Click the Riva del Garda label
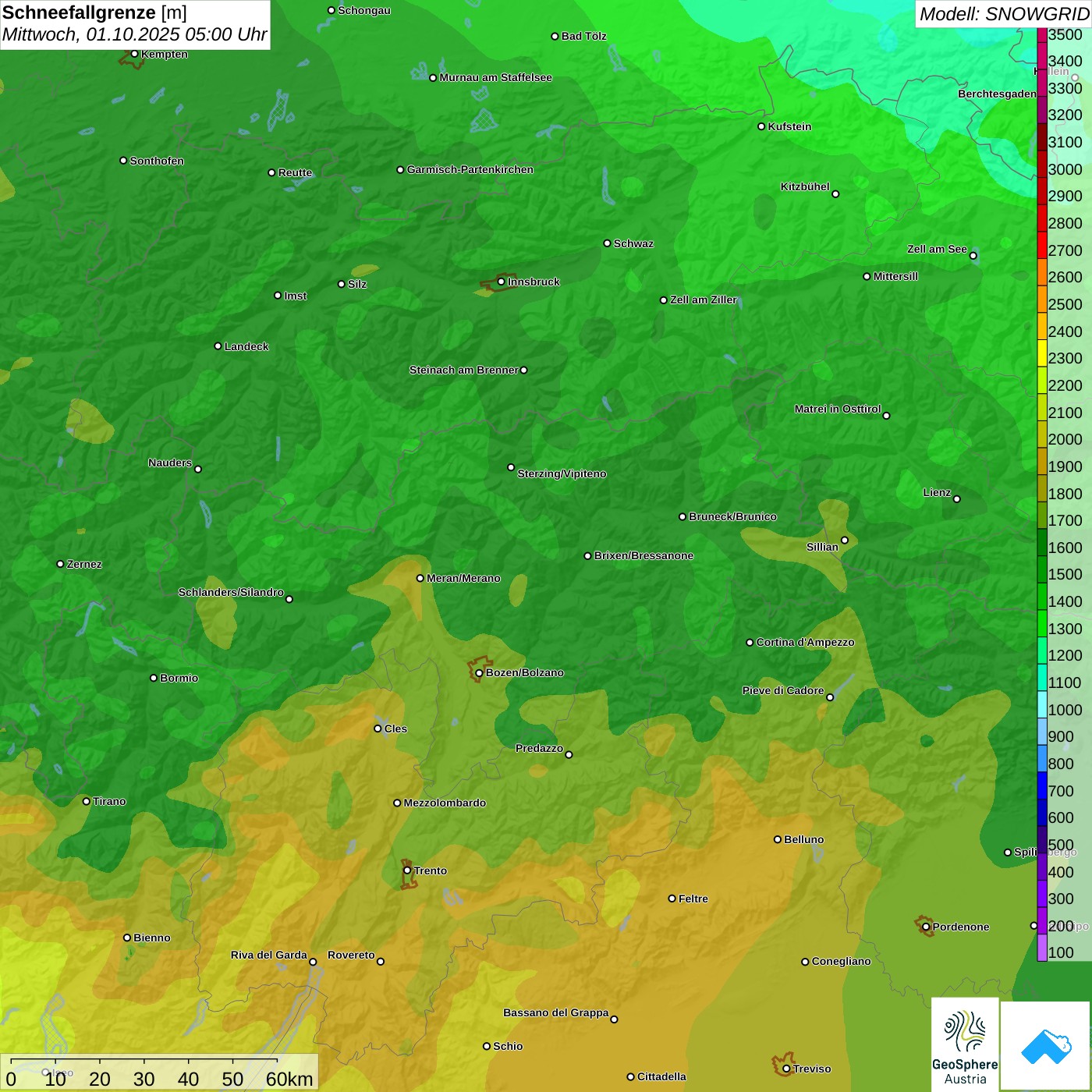Image resolution: width=1092 pixels, height=1092 pixels. (x=269, y=955)
